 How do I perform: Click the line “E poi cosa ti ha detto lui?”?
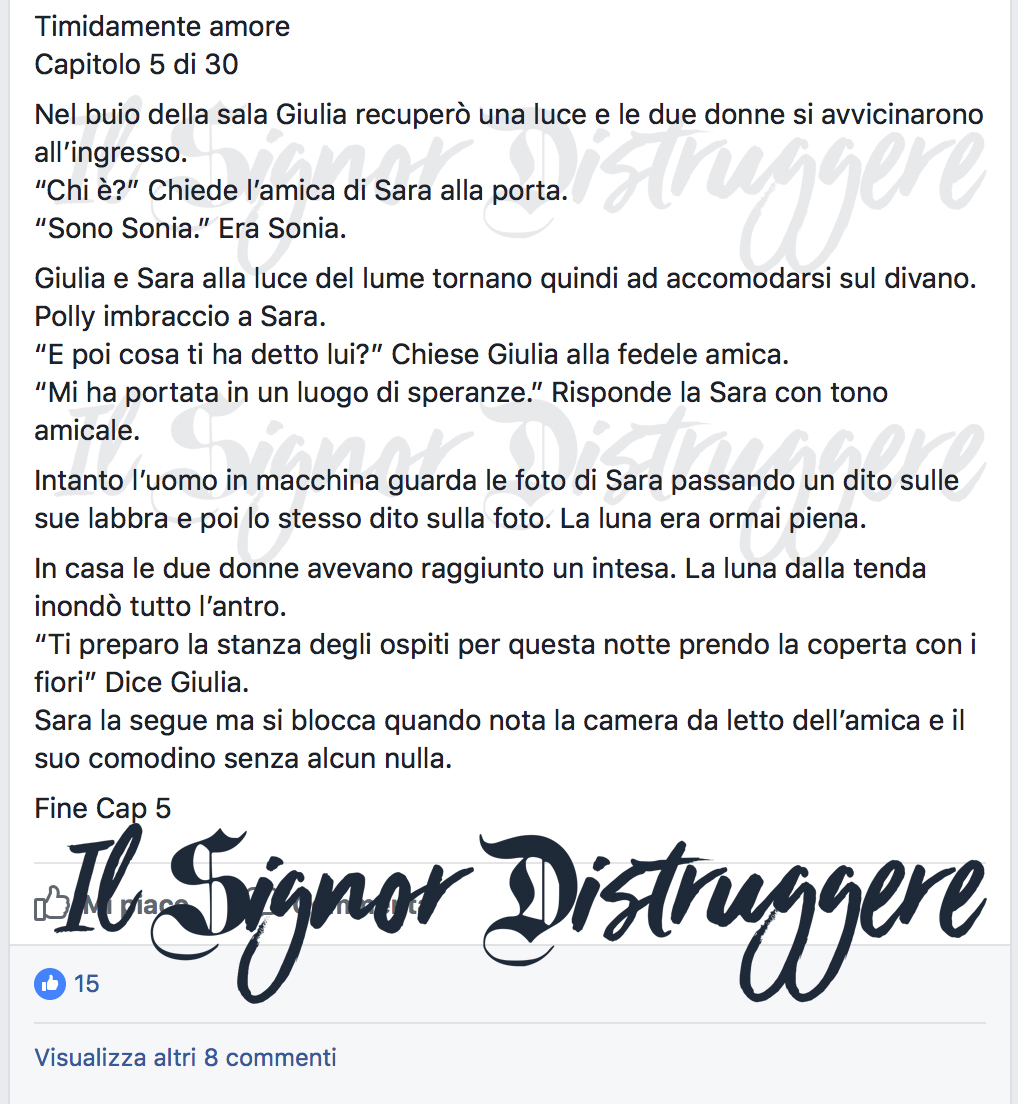click(x=412, y=355)
